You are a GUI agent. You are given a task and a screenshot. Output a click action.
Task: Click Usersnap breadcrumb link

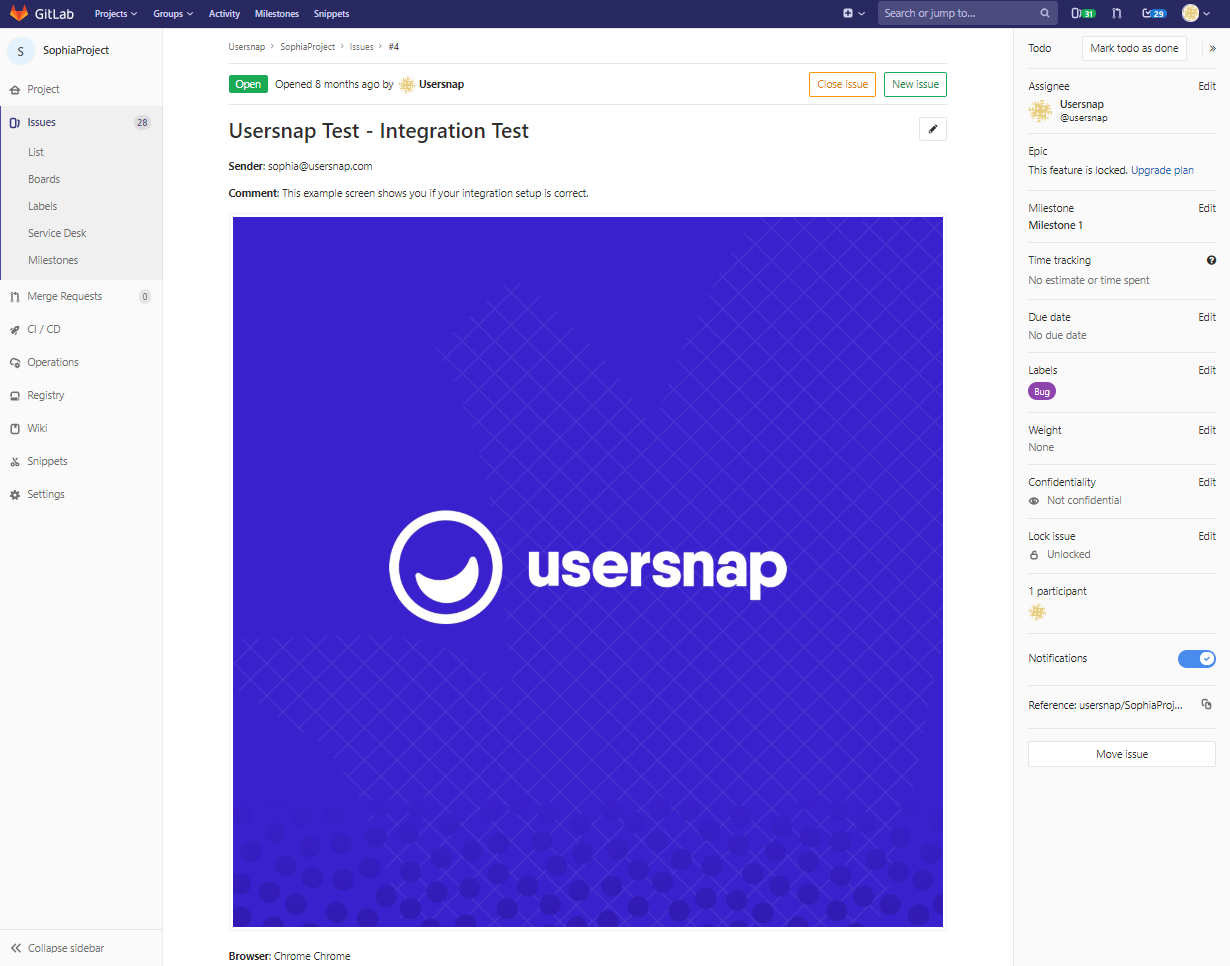click(x=246, y=47)
